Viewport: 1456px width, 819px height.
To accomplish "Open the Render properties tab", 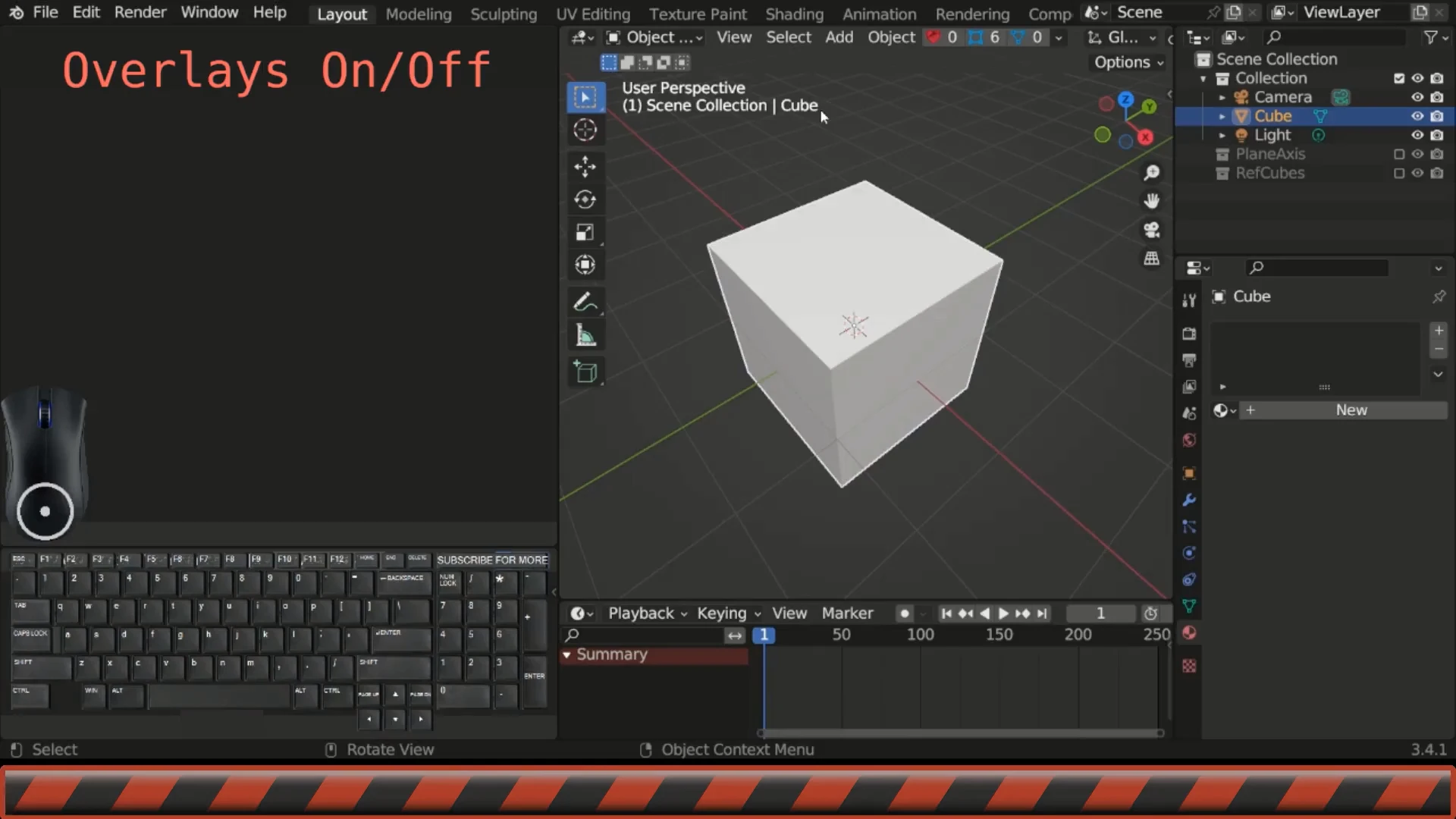I will click(1189, 334).
